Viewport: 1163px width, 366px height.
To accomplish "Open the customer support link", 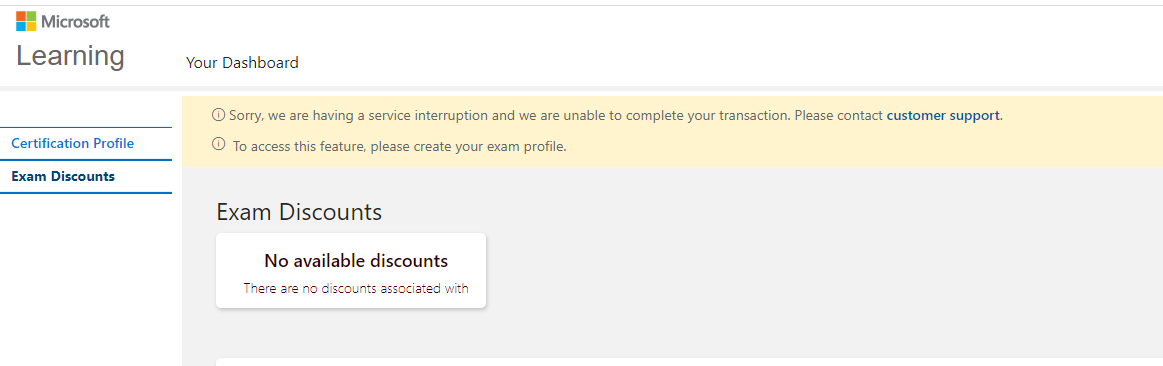I will pos(943,115).
